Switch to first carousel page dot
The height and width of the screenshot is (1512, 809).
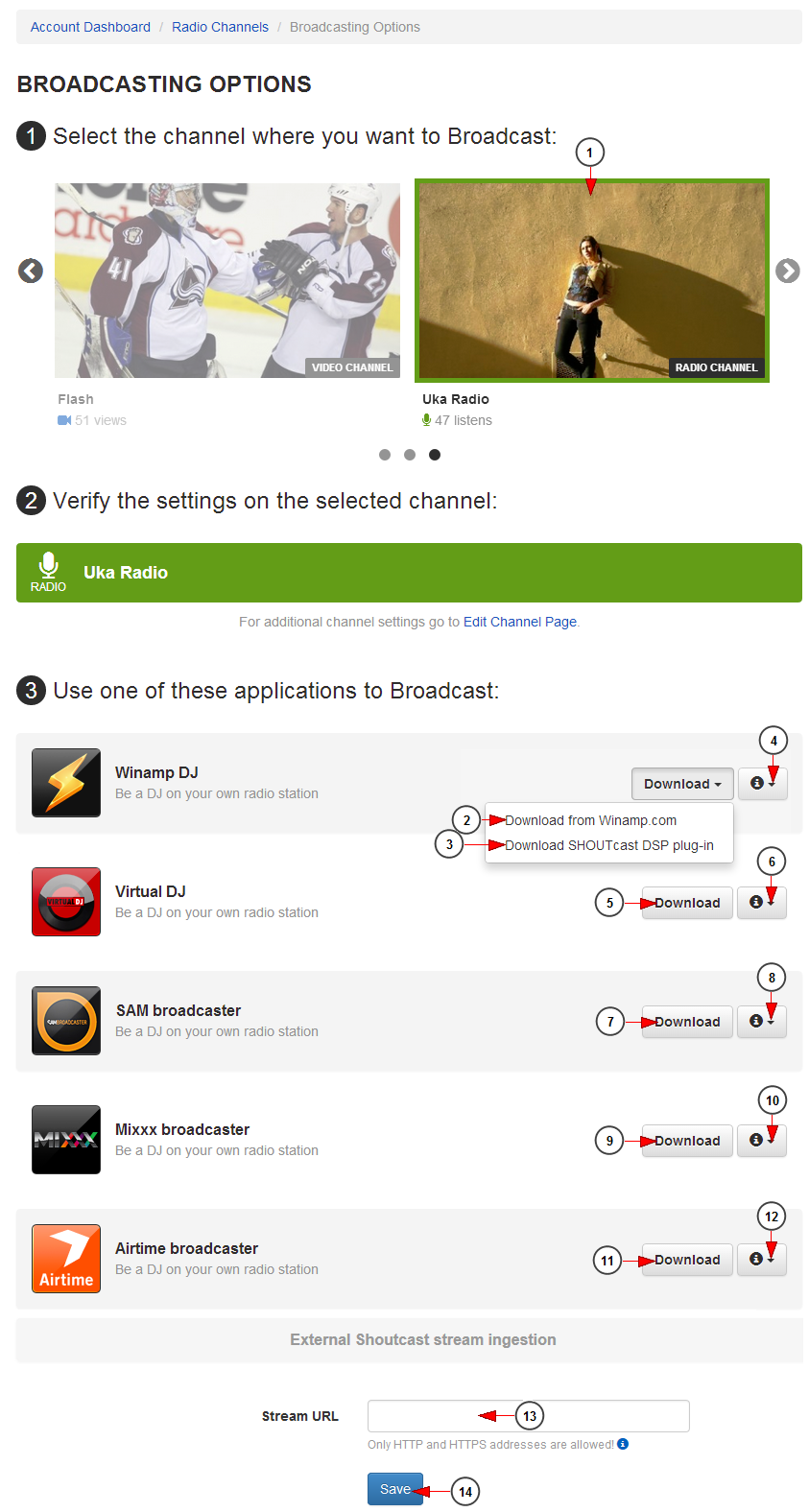click(385, 455)
